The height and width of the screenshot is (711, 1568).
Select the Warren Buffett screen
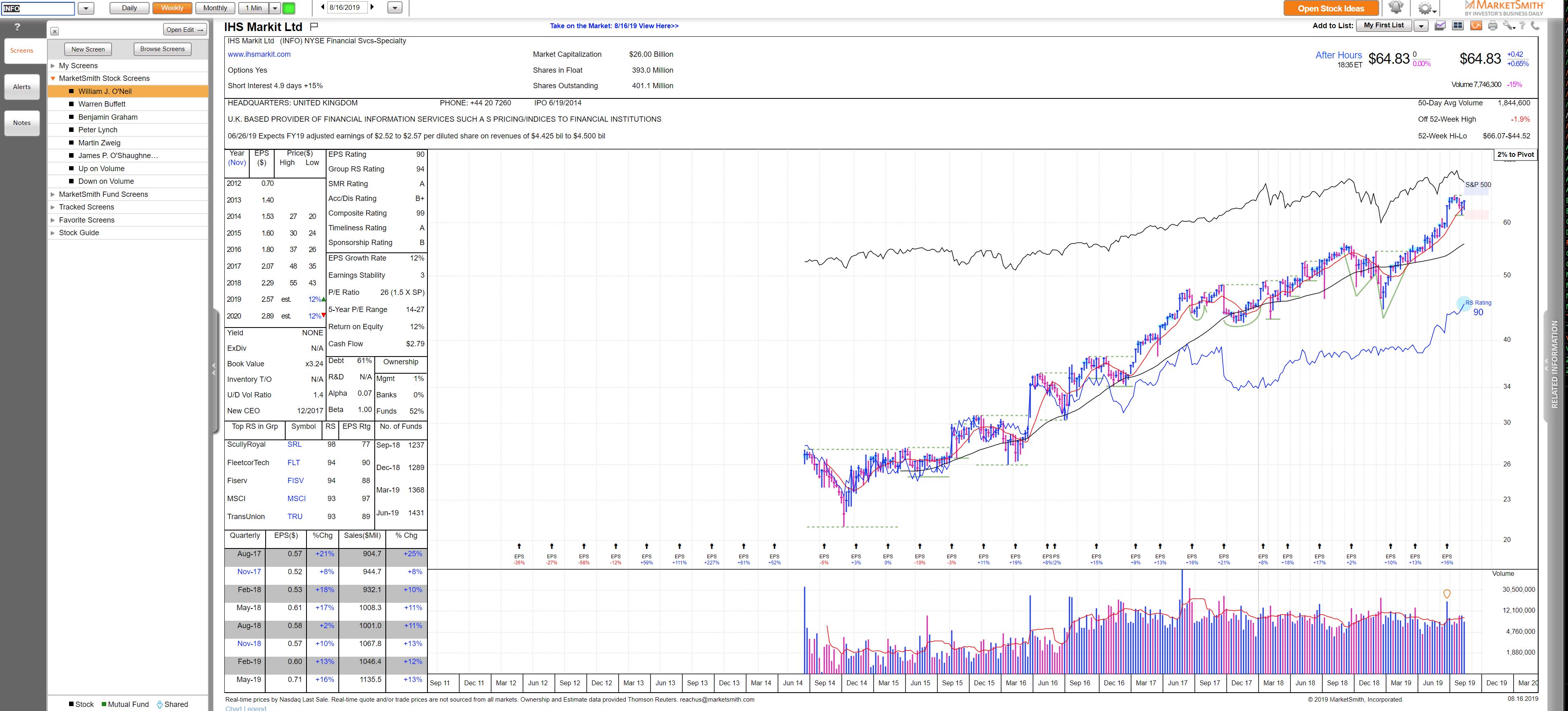128,104
